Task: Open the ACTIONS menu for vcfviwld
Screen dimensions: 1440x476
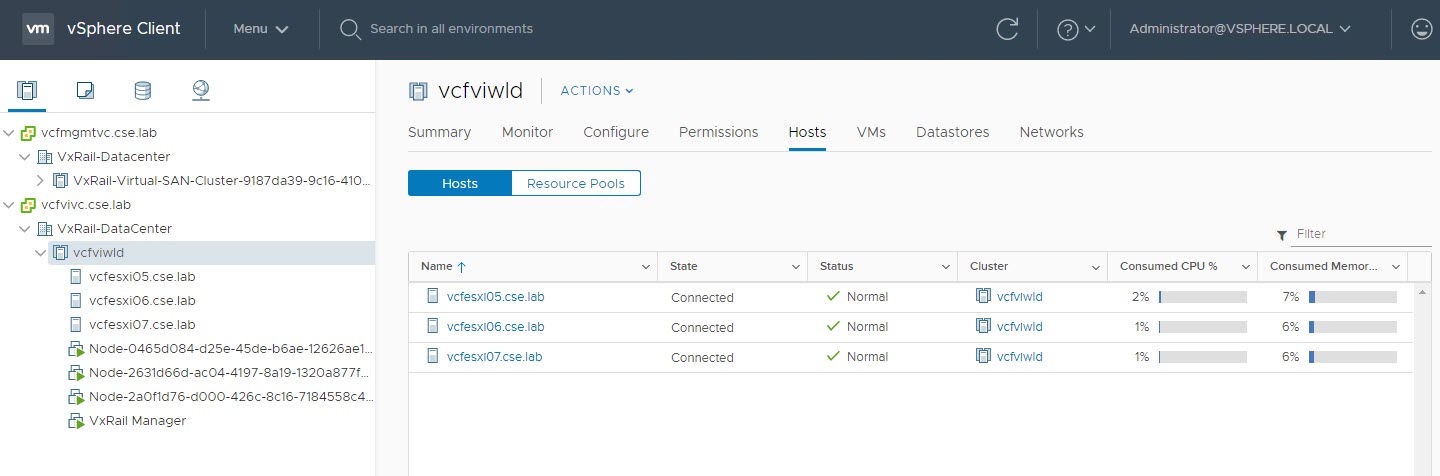Action: (597, 91)
